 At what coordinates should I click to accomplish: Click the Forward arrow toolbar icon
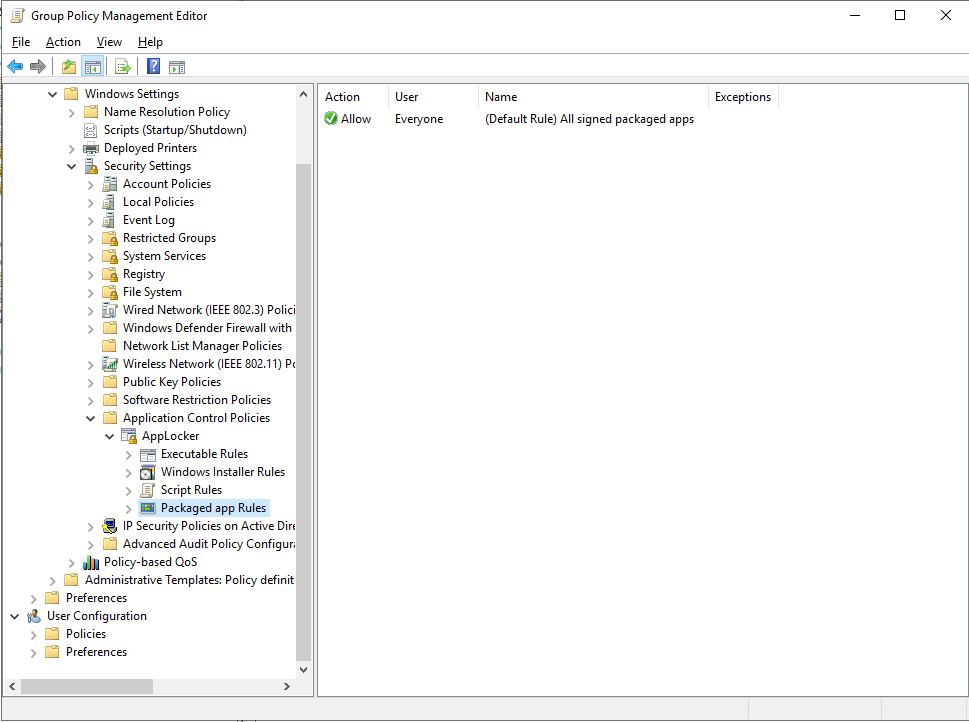pos(38,66)
